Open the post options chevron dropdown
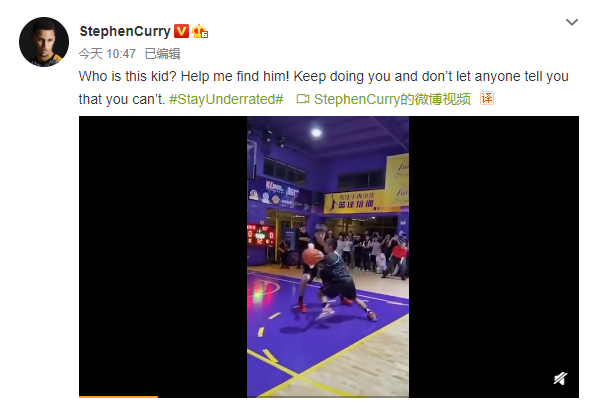The width and height of the screenshot is (589, 404). point(572,22)
